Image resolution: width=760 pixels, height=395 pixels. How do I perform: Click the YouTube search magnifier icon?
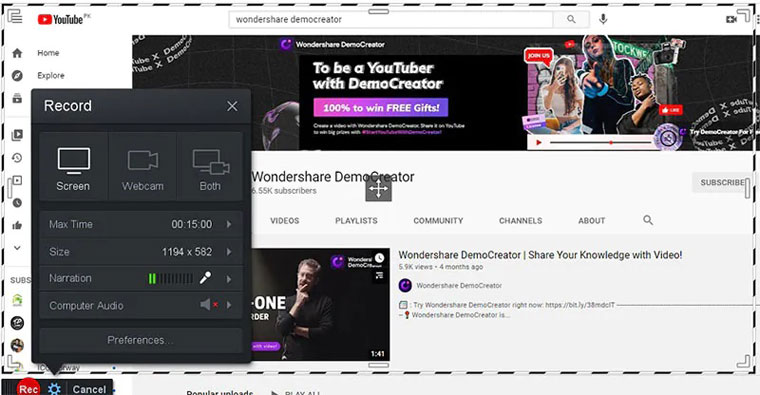coord(571,19)
